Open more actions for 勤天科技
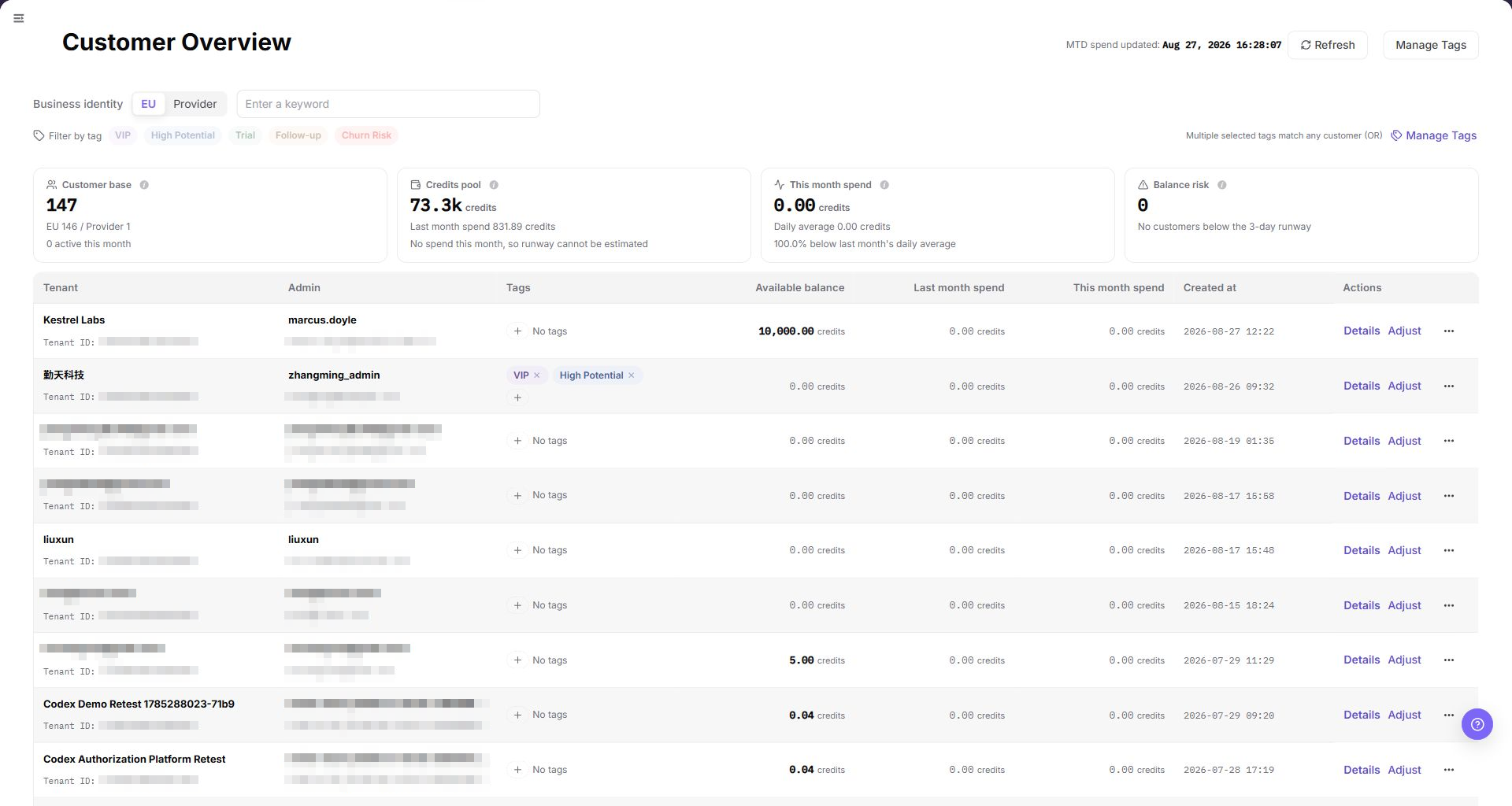 click(1449, 386)
